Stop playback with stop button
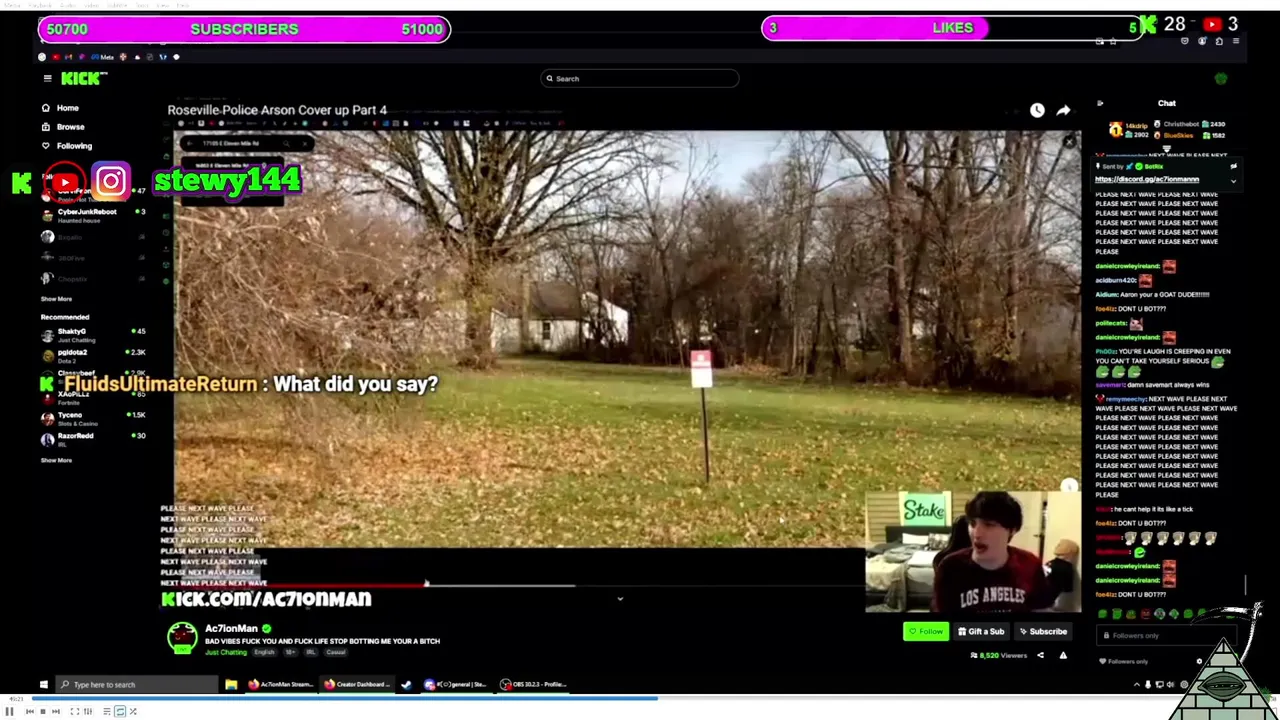Viewport: 1280px width, 720px height. [x=43, y=711]
